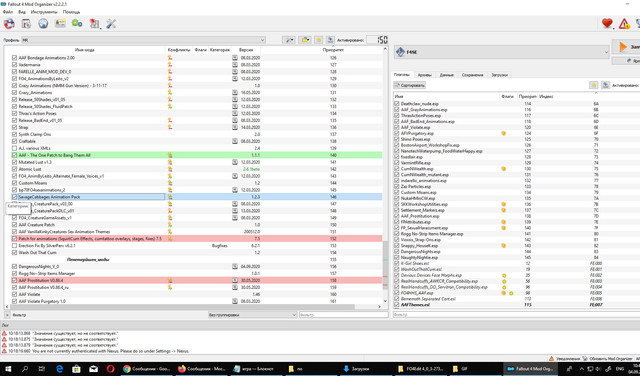The image size is (640, 376).
Task: Toggle checkbox for Wash Out That Cum mod
Action: pyautogui.click(x=14, y=253)
